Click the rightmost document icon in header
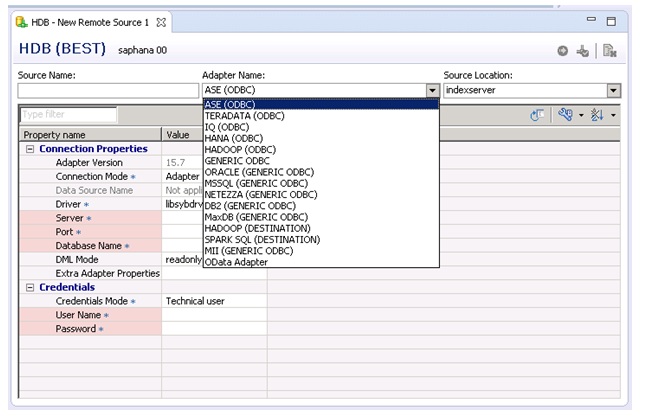 (610, 51)
